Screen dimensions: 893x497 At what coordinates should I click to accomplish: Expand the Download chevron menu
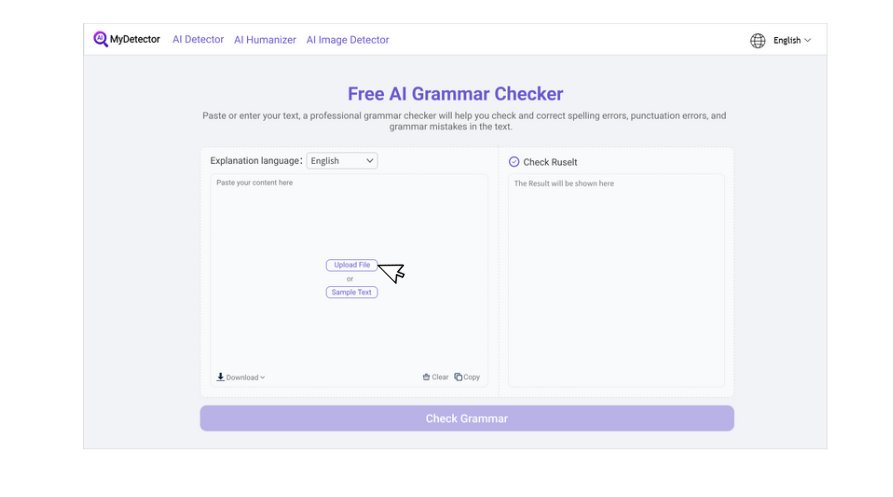coord(263,377)
